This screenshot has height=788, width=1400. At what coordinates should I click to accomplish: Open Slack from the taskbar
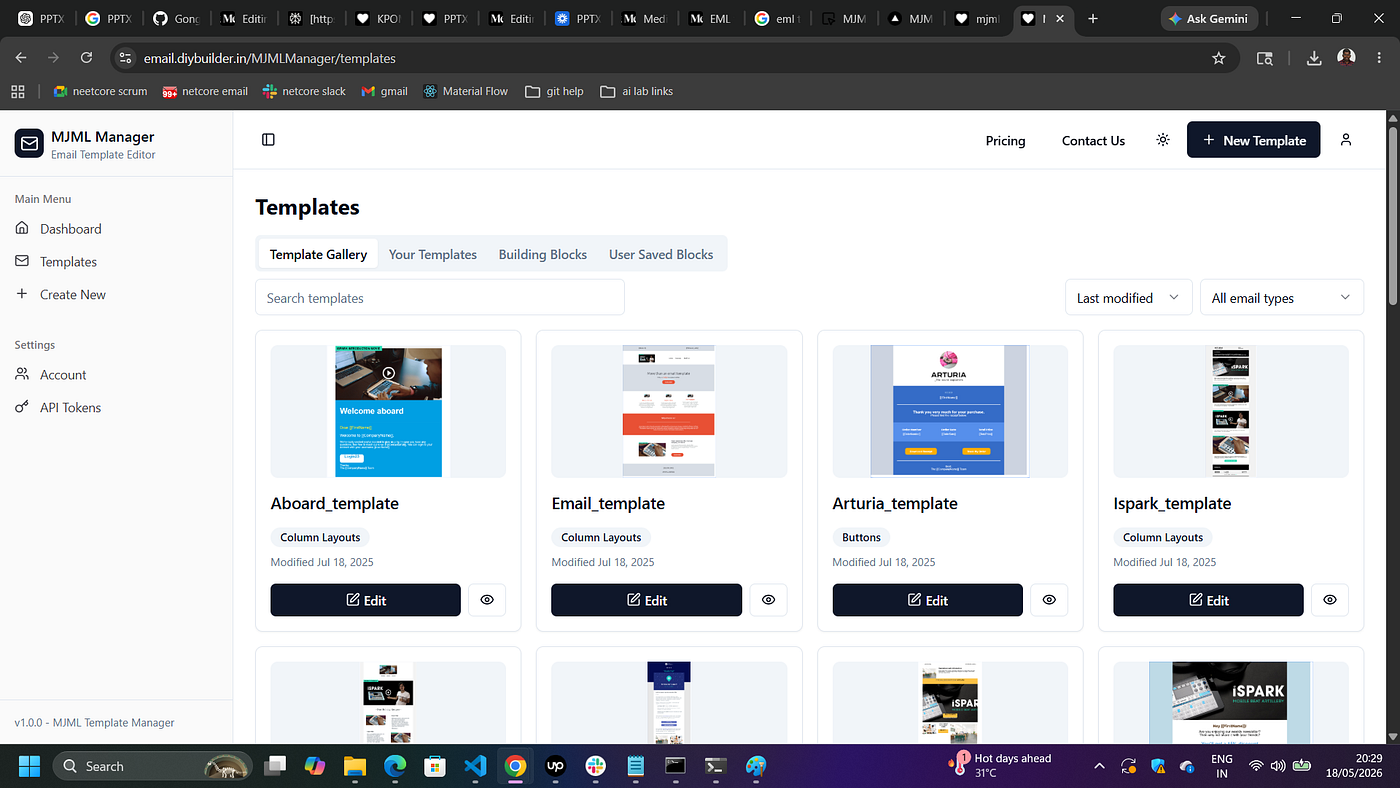pyautogui.click(x=595, y=766)
